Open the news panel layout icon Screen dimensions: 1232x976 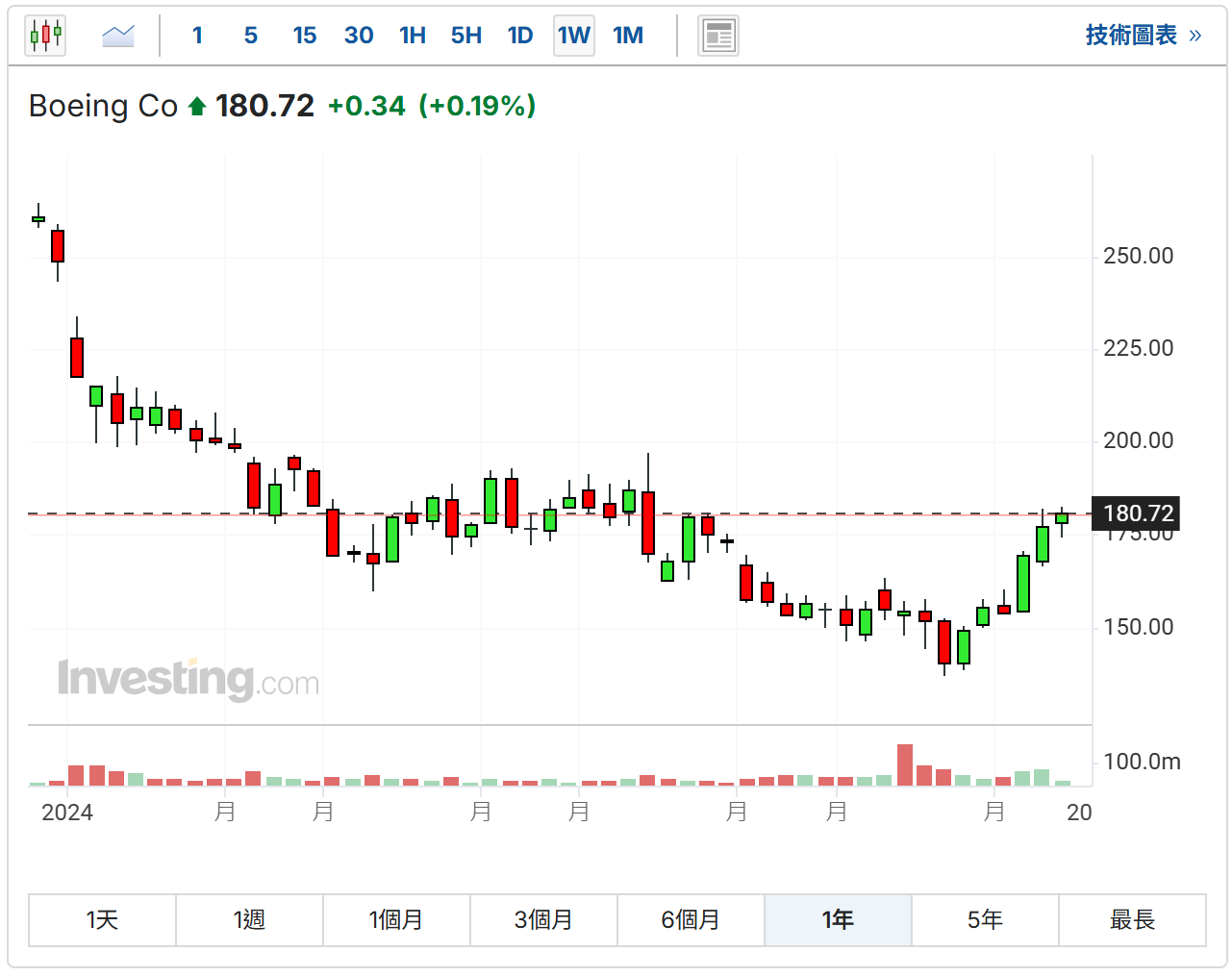pos(717,37)
